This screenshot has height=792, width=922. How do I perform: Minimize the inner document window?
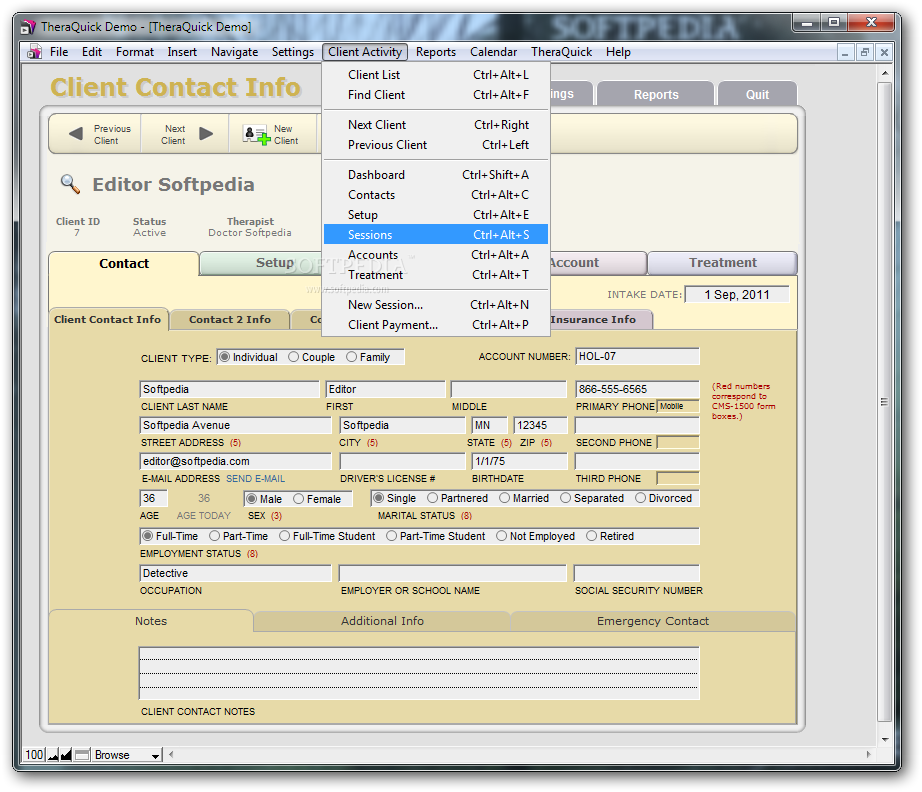(x=845, y=52)
